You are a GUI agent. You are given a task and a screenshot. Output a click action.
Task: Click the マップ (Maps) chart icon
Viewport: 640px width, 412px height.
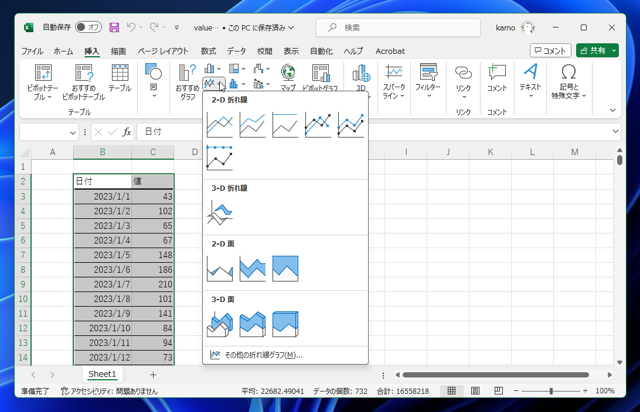(288, 78)
